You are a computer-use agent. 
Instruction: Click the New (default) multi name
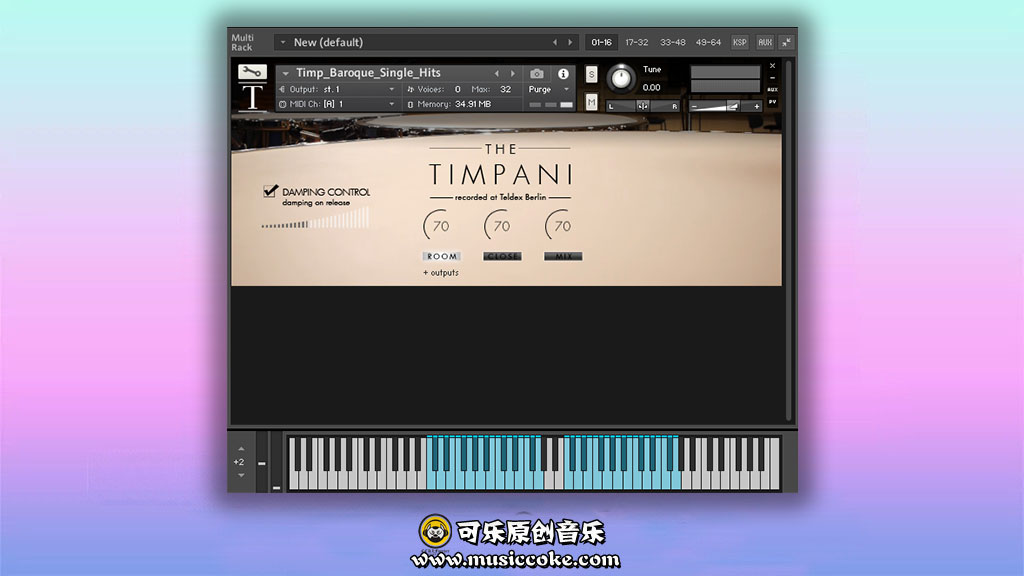pos(328,42)
